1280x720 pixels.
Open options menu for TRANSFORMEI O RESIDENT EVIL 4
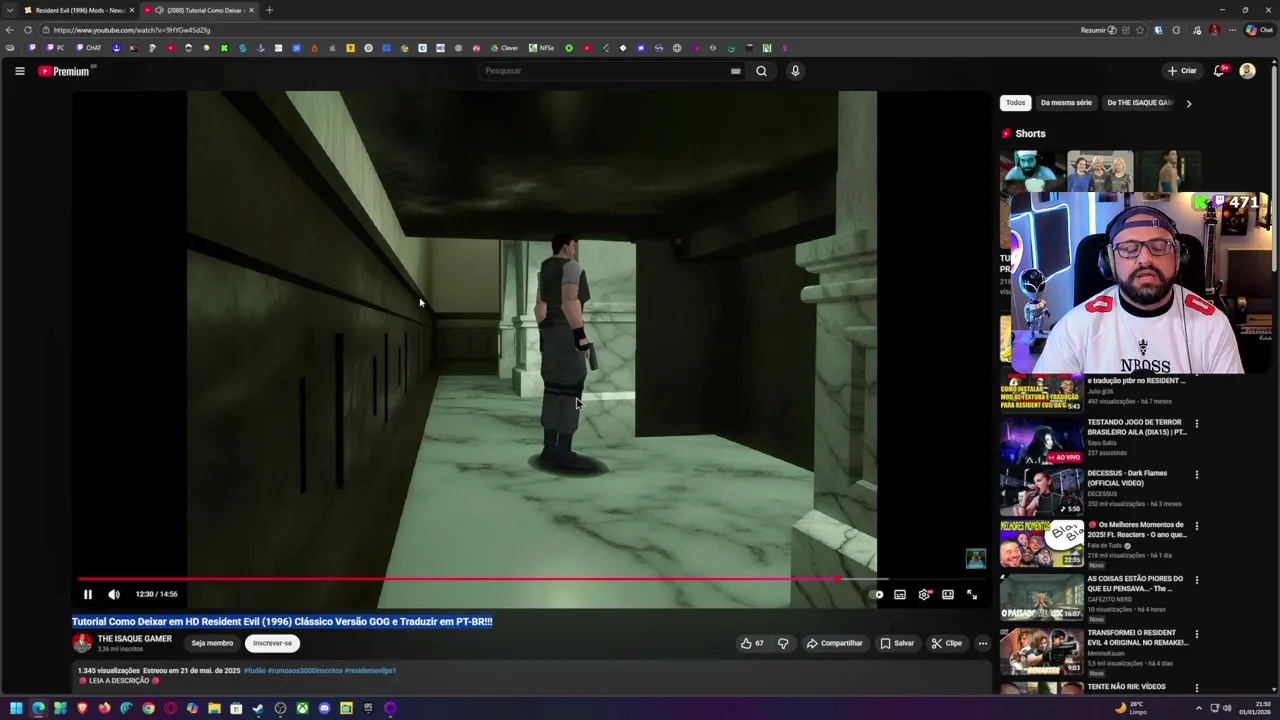coord(1196,635)
